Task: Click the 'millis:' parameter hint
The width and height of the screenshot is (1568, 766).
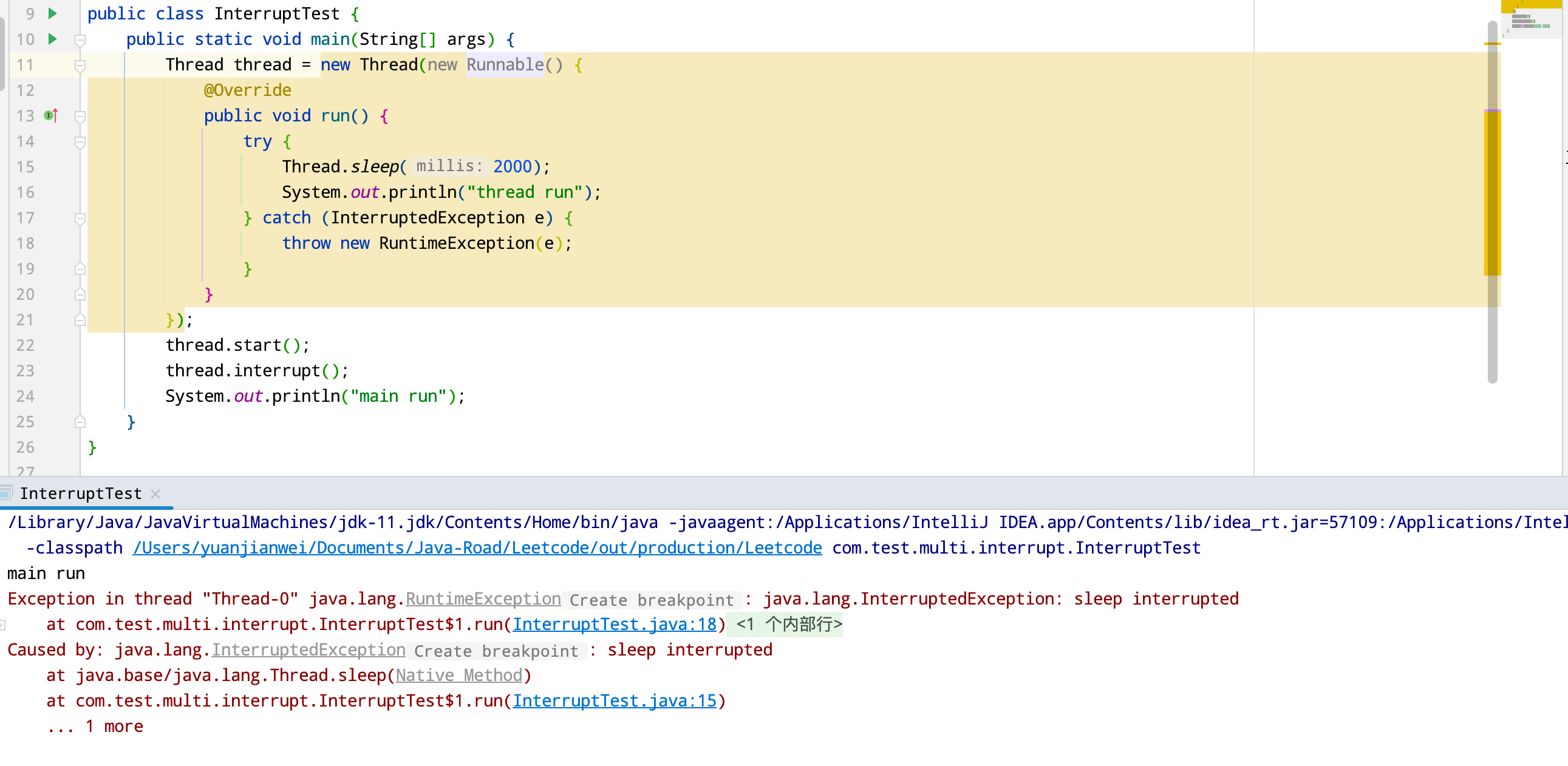Action: pyautogui.click(x=449, y=166)
